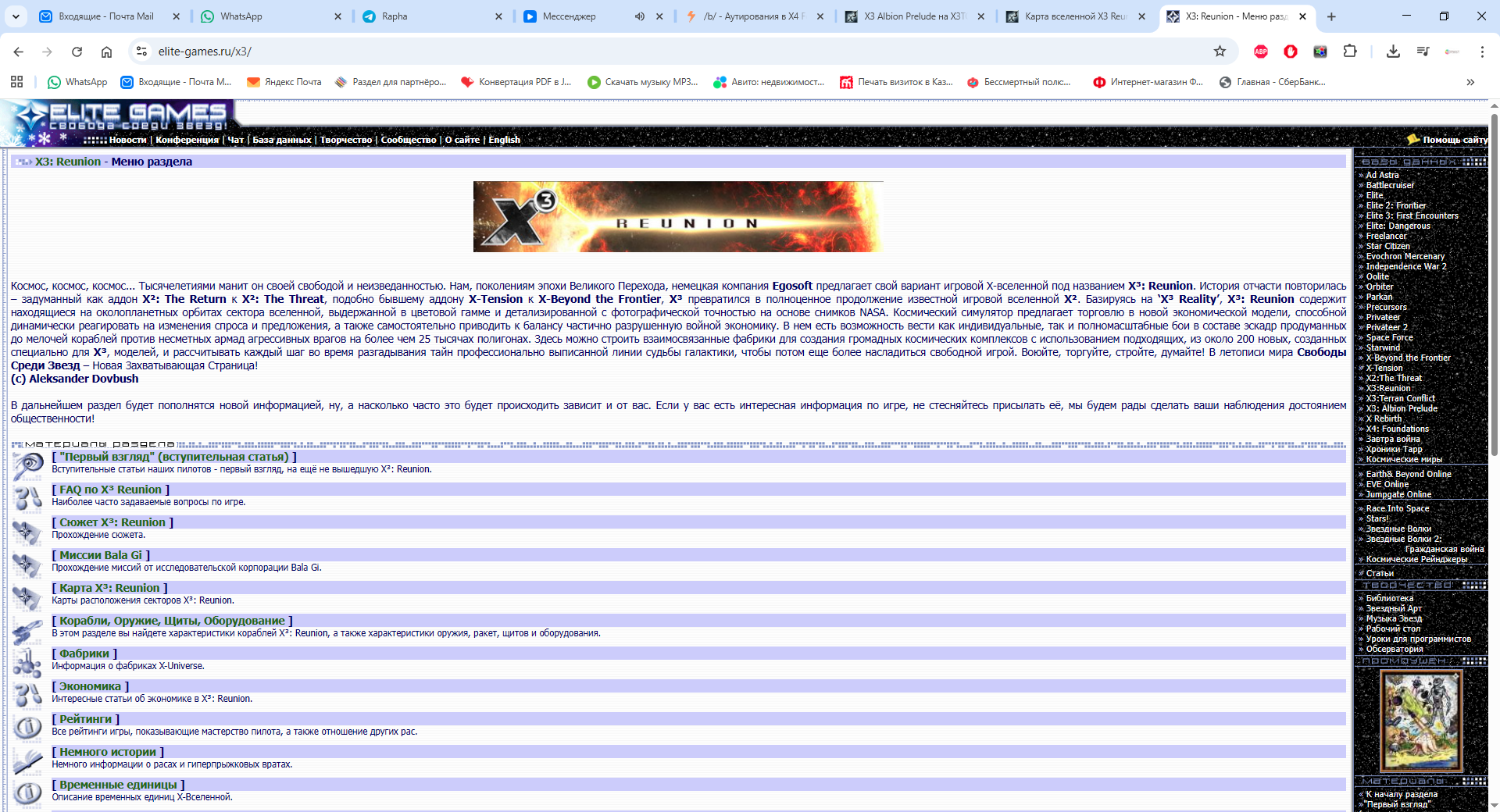Open the browser home page
The height and width of the screenshot is (812, 1500).
106,52
